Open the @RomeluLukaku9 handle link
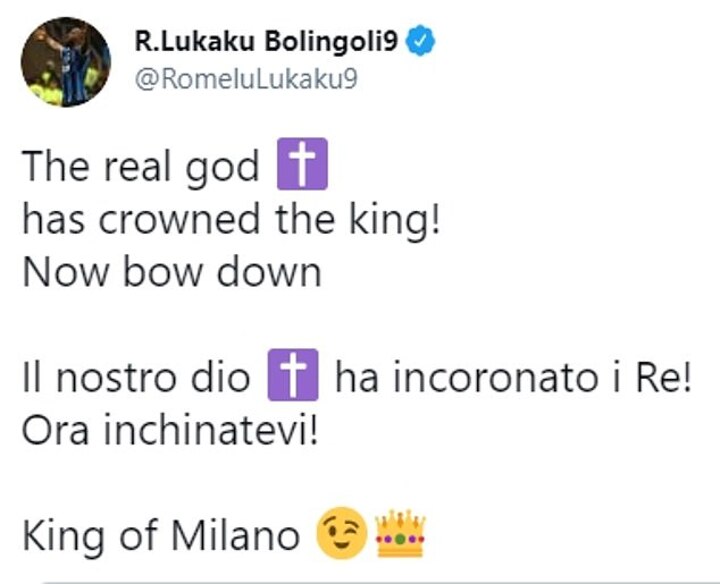720x584 pixels. pyautogui.click(x=244, y=80)
